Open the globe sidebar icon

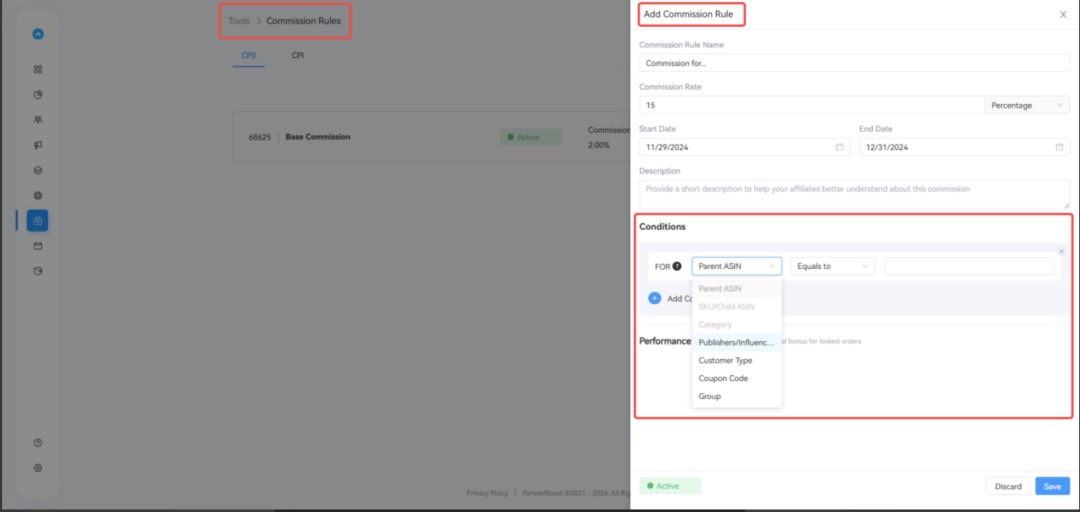click(x=38, y=196)
